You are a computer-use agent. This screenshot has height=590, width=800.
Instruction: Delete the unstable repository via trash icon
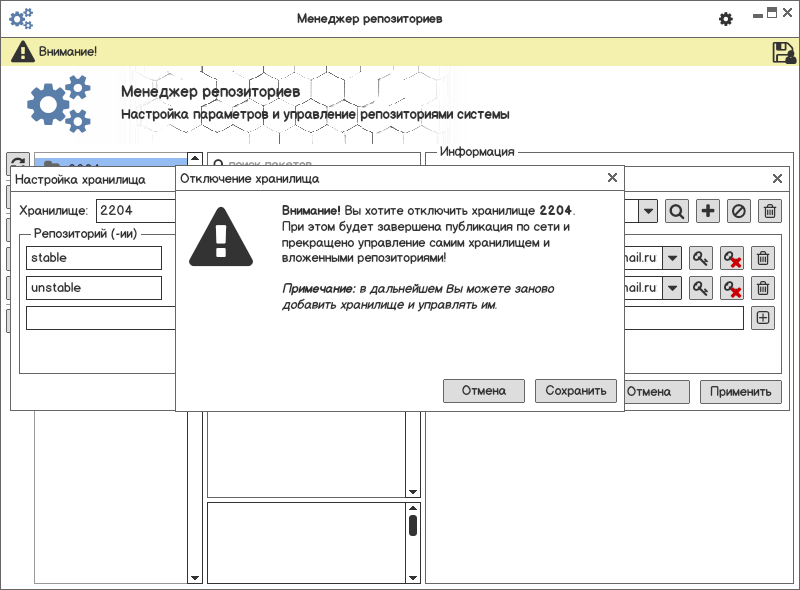(763, 288)
